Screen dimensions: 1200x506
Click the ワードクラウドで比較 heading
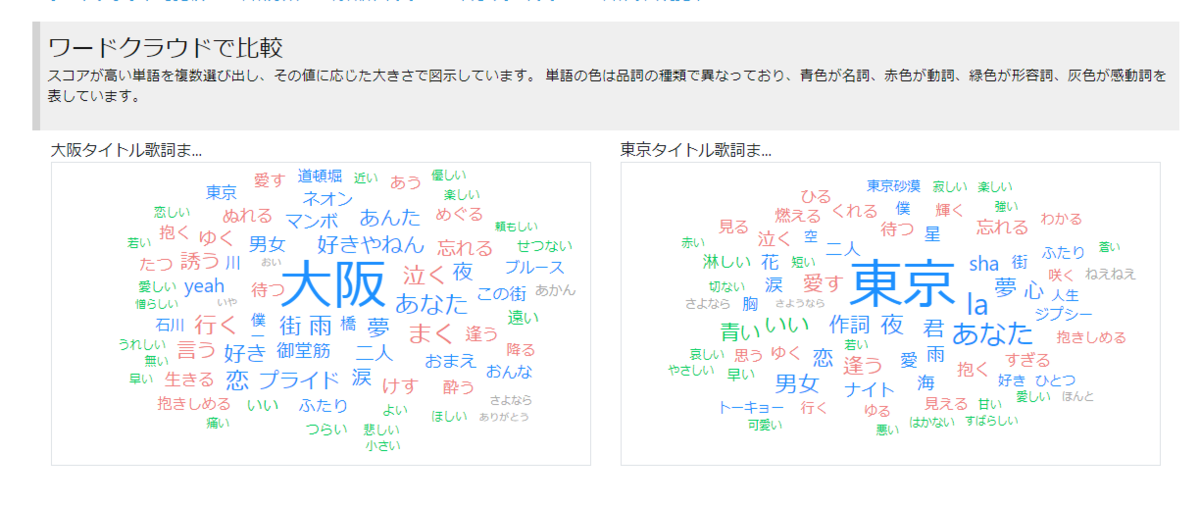pyautogui.click(x=165, y=47)
